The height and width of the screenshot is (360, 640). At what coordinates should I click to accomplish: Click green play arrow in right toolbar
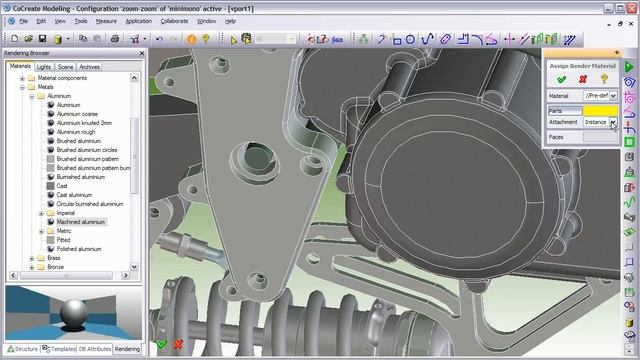coord(629,67)
